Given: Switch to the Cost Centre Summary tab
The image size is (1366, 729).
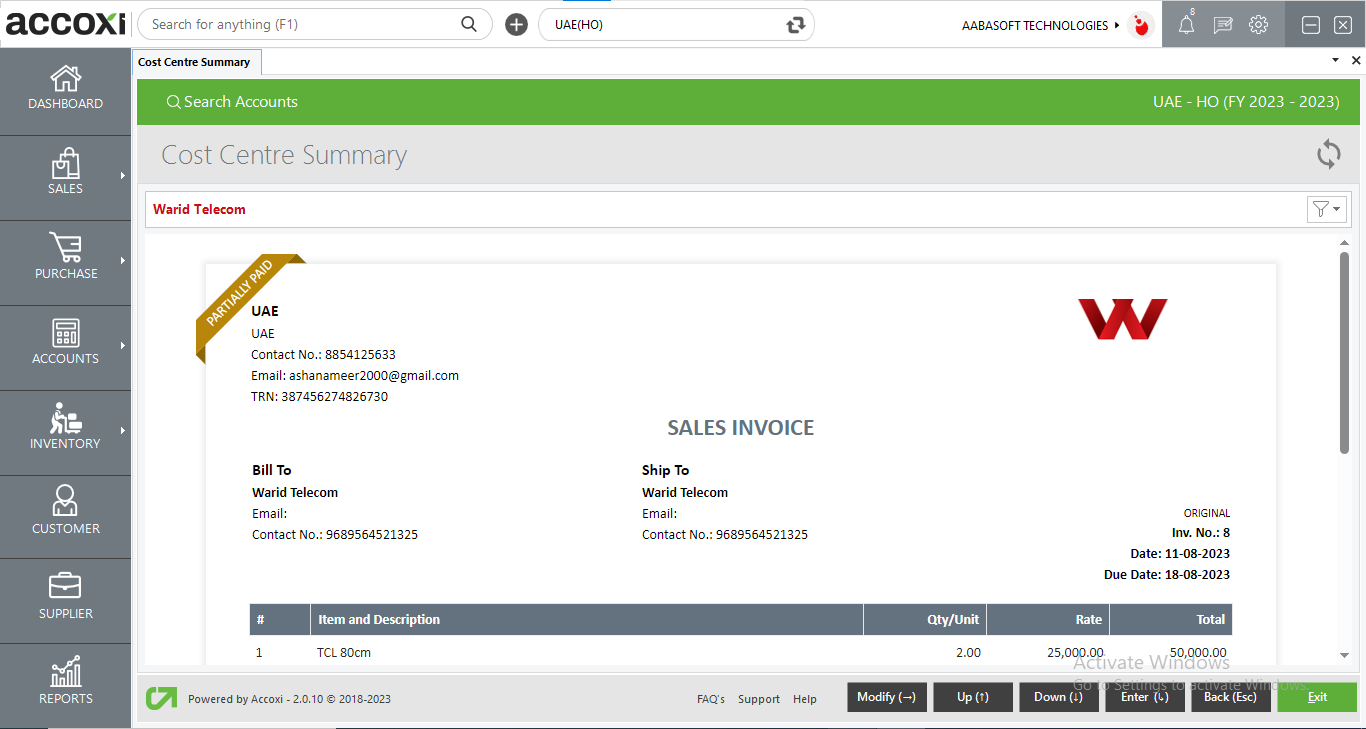Looking at the screenshot, I should 196,61.
